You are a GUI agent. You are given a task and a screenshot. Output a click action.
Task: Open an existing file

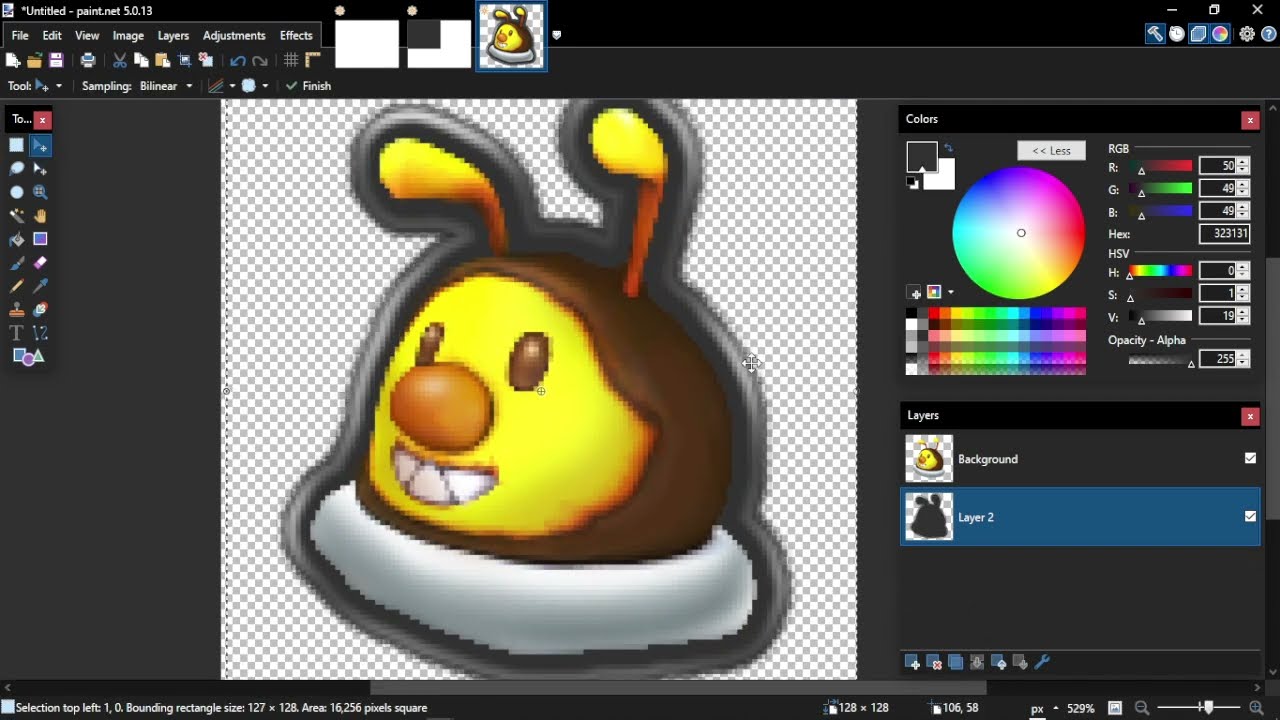(34, 61)
